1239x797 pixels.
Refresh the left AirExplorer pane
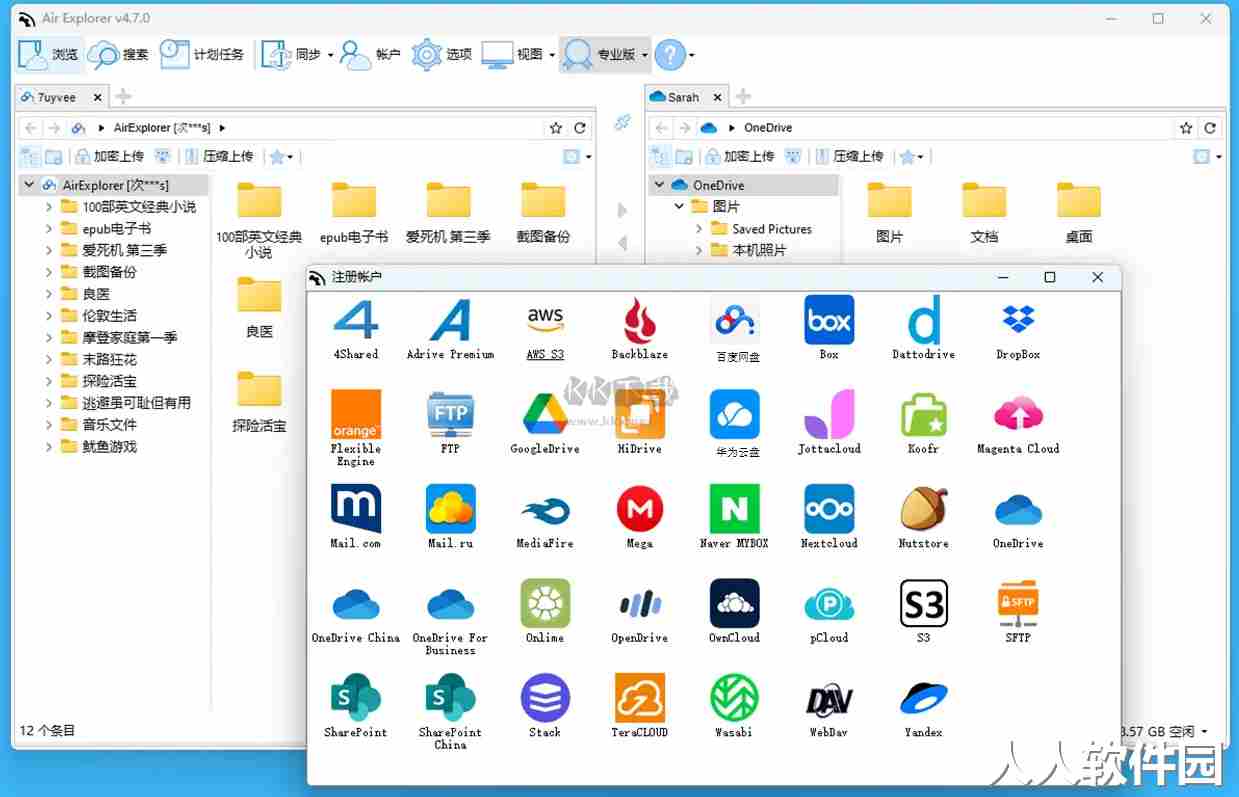pos(580,128)
